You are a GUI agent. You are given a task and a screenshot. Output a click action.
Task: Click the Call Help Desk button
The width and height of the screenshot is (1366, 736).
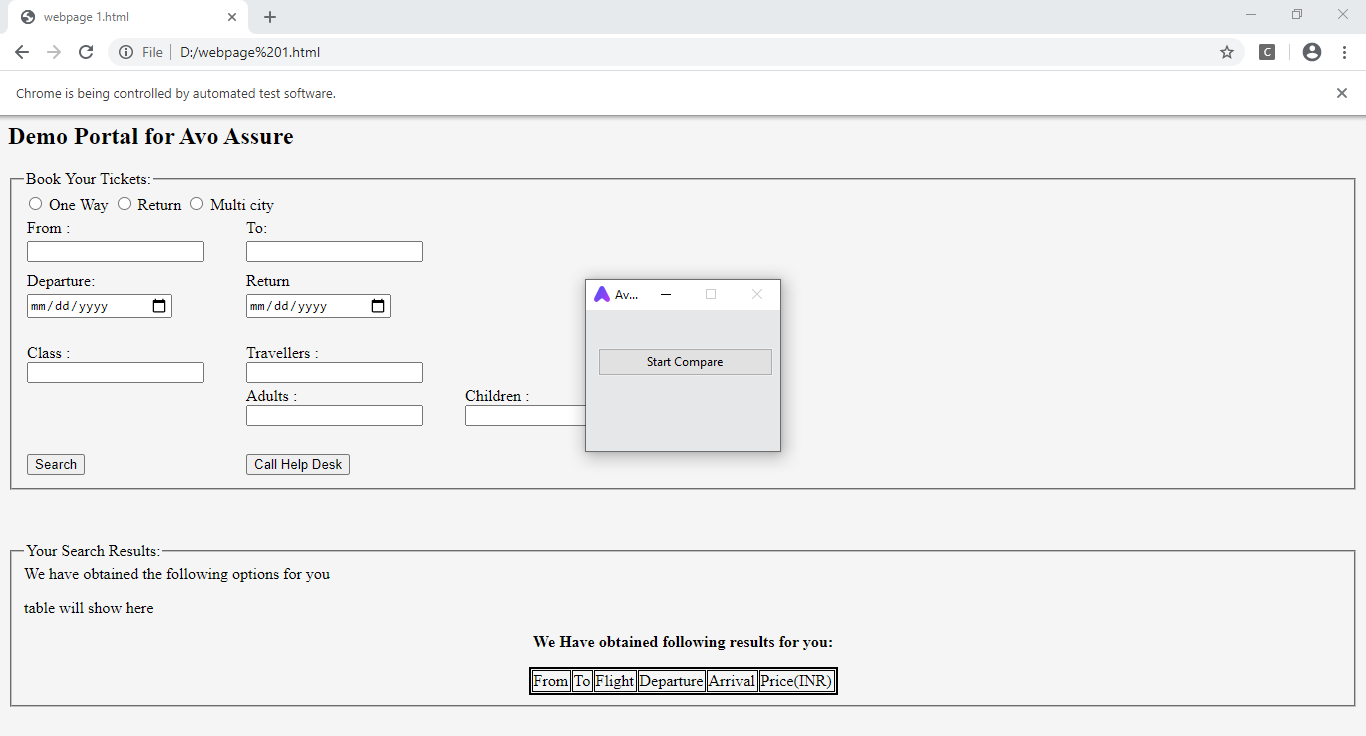298,464
